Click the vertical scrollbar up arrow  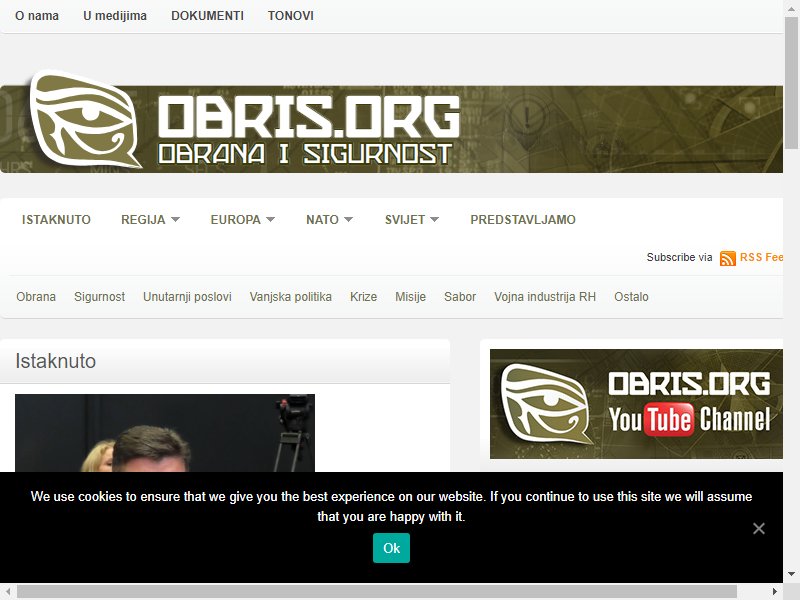tap(791, 7)
